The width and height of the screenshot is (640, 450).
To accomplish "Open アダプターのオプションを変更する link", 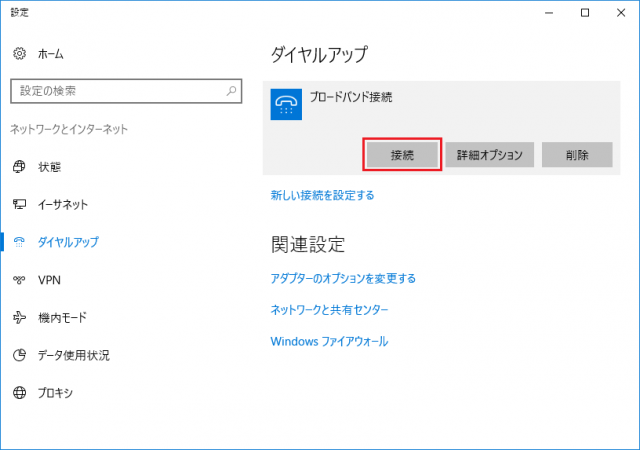I will [343, 278].
